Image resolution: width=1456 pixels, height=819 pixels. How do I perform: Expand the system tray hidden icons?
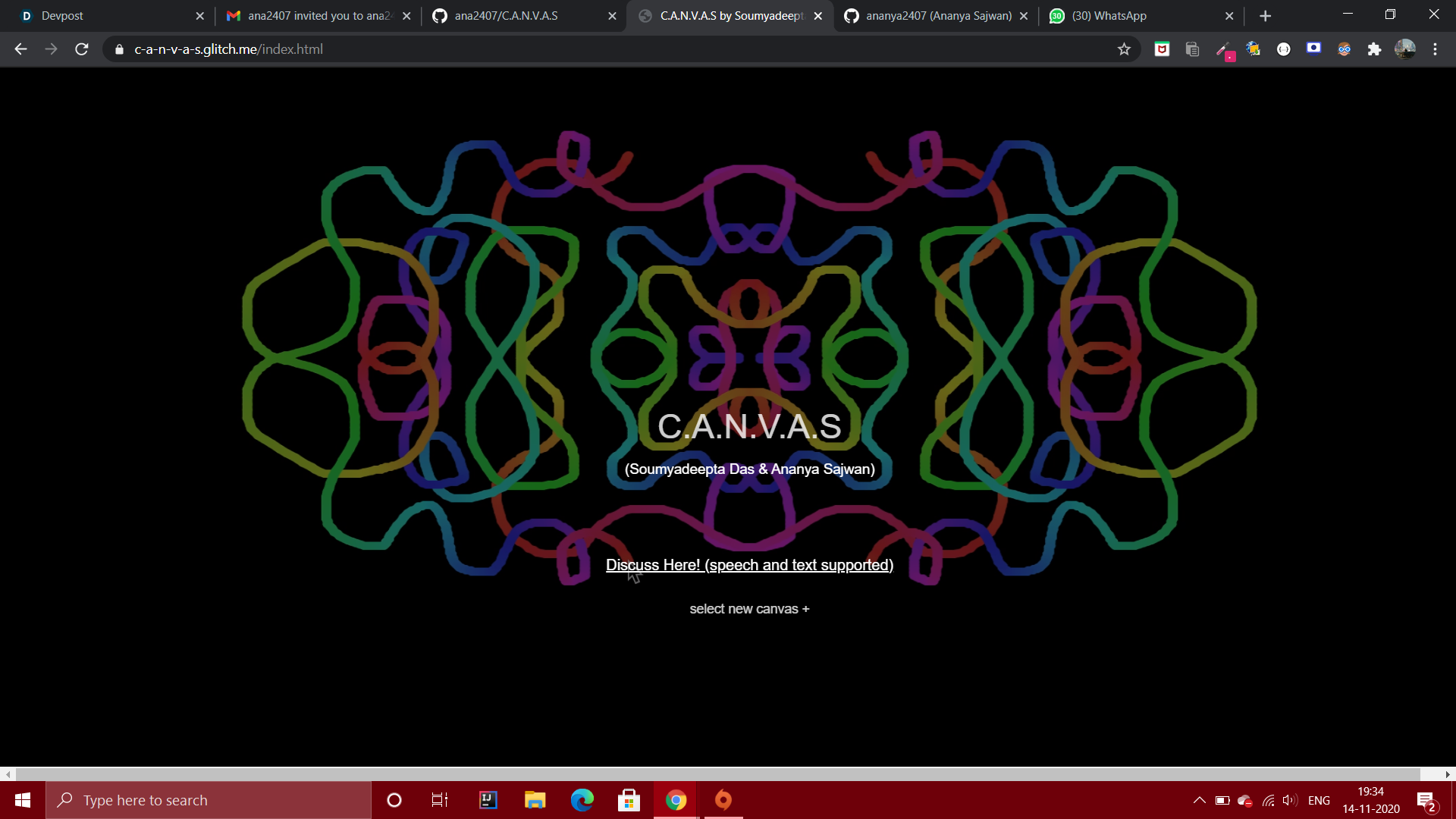click(1199, 800)
